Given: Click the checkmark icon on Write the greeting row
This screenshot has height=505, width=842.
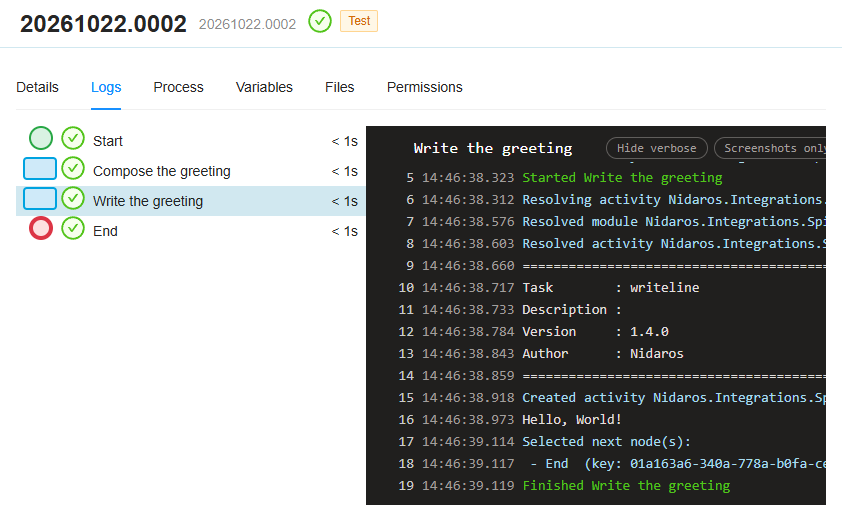Looking at the screenshot, I should [73, 198].
